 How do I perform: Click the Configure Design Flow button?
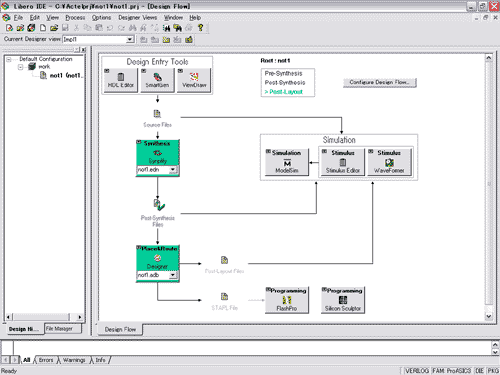pos(380,82)
